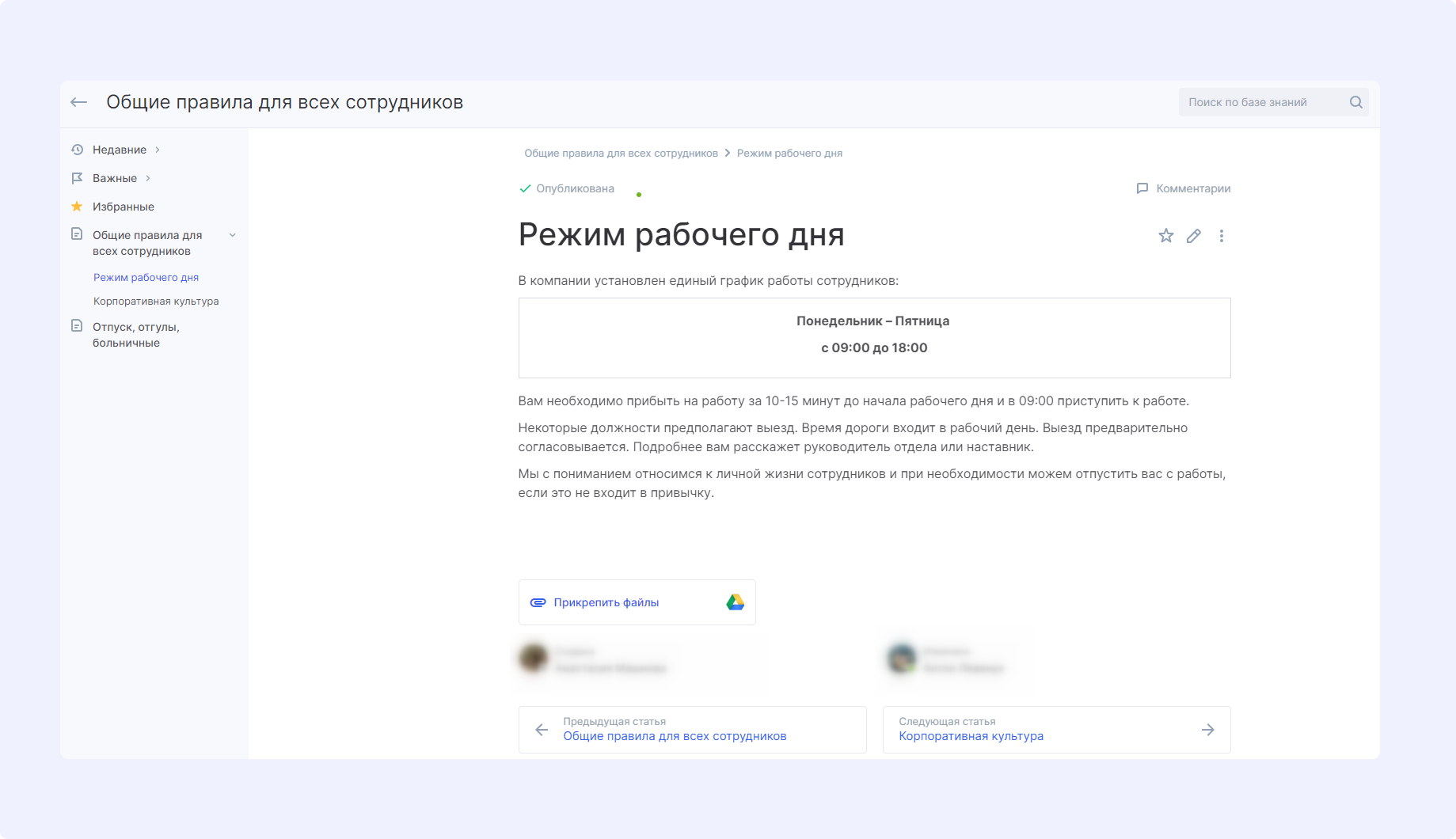
Task: Click the Опубликована status label
Action: point(575,188)
